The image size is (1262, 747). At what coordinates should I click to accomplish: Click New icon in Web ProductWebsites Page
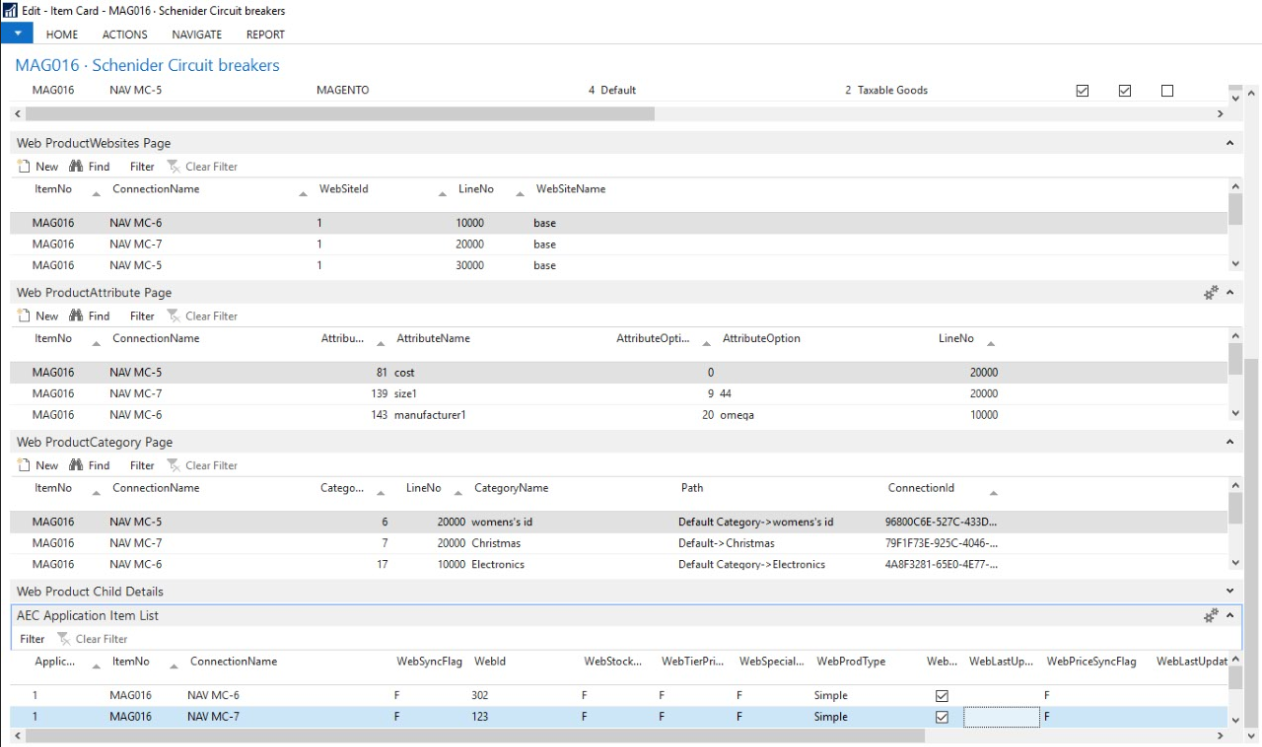(x=25, y=166)
